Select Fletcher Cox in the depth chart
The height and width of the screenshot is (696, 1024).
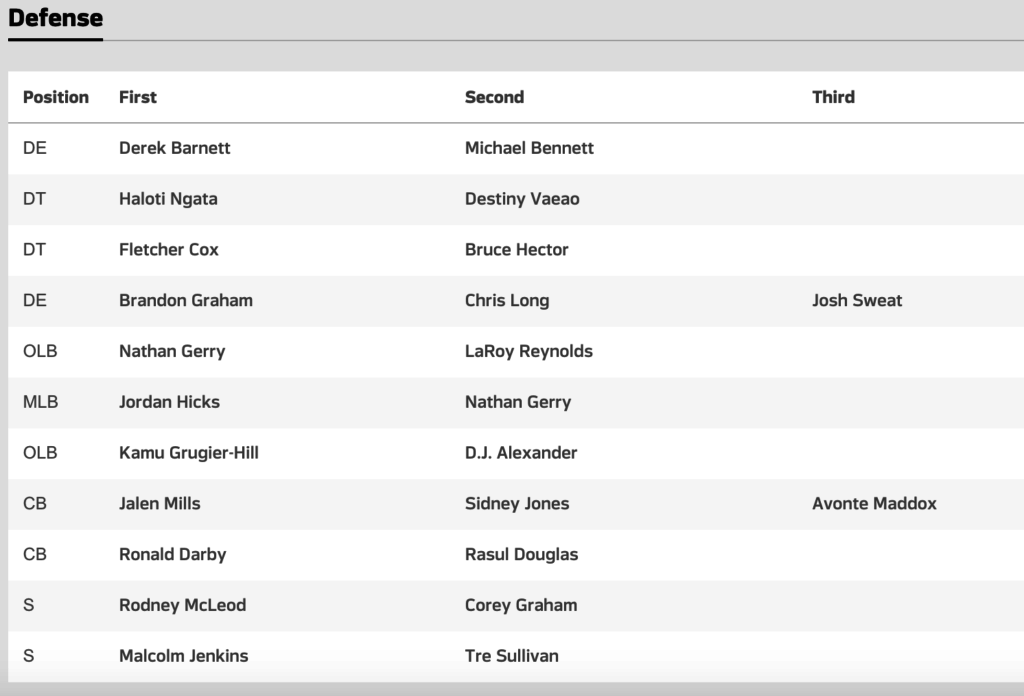[x=168, y=250]
